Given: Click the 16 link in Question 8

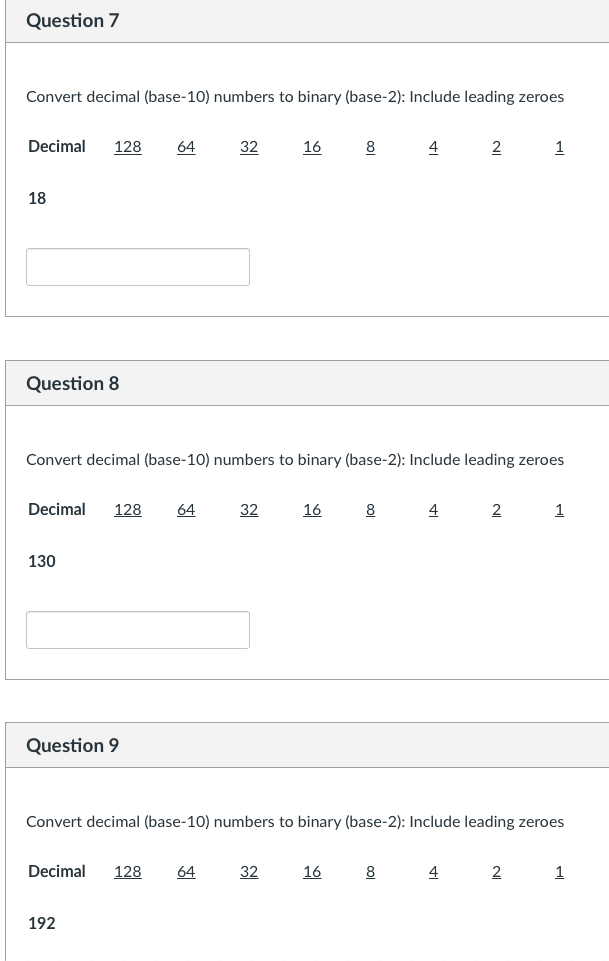Looking at the screenshot, I should [x=311, y=509].
